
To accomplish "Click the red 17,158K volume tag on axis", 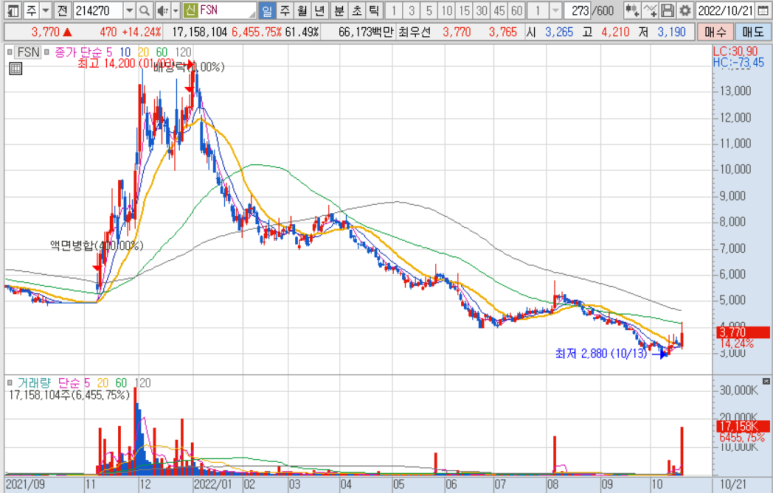I will pyautogui.click(x=743, y=426).
